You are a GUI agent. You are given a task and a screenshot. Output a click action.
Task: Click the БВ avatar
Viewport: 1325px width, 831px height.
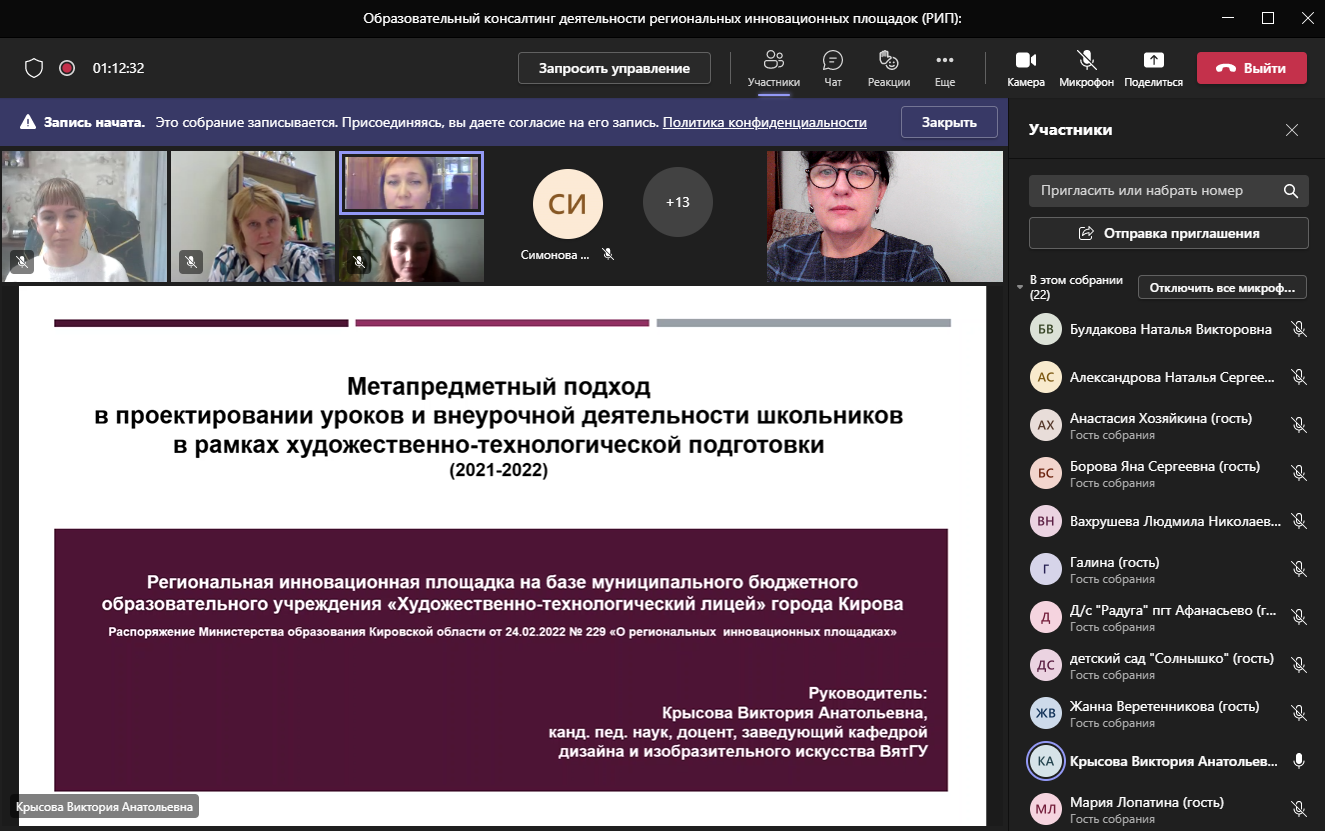click(1046, 329)
